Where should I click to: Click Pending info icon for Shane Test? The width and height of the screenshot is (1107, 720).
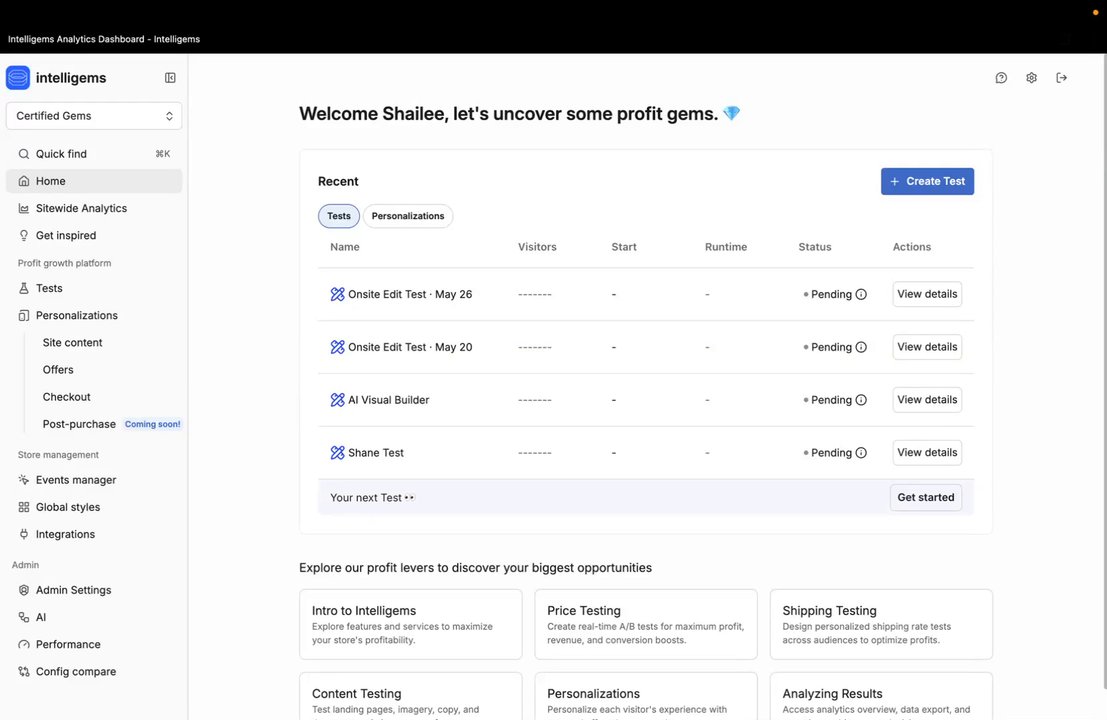click(x=861, y=452)
